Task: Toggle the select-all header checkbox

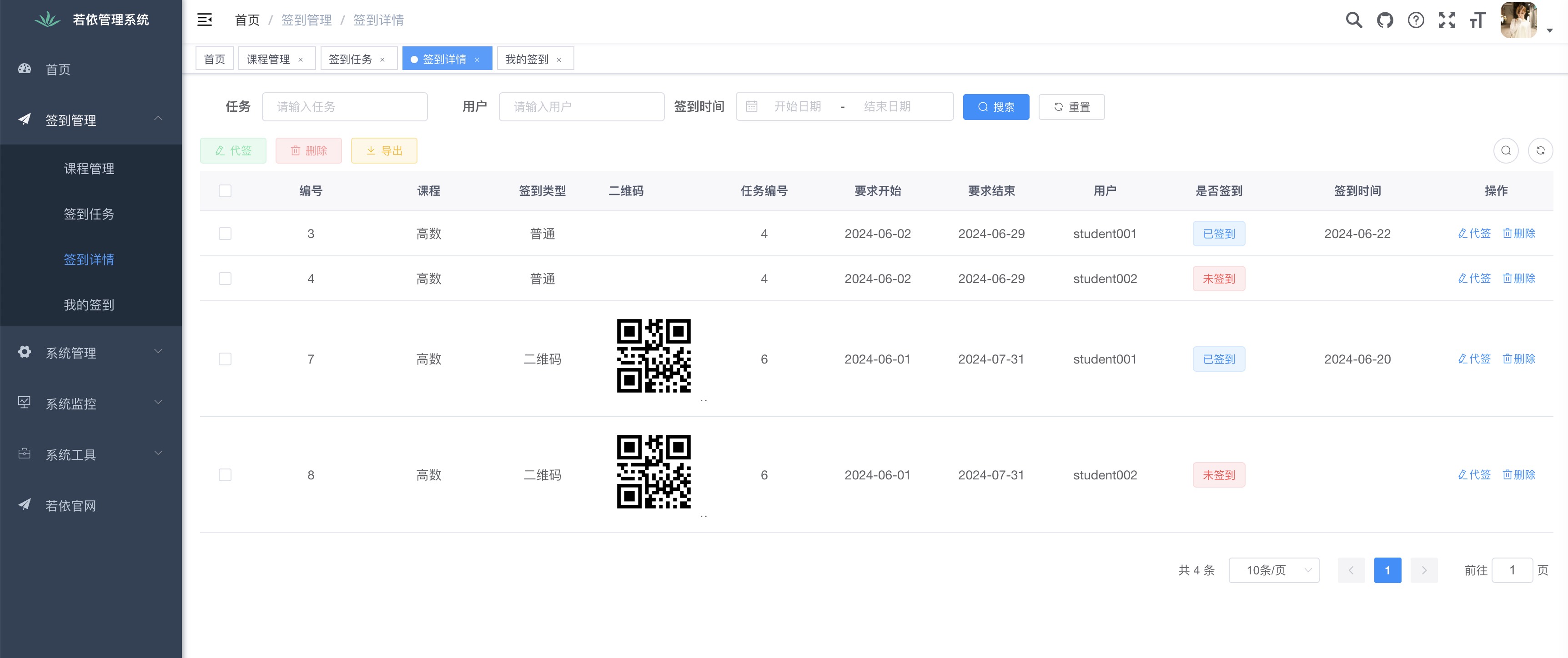Action: coord(225,191)
